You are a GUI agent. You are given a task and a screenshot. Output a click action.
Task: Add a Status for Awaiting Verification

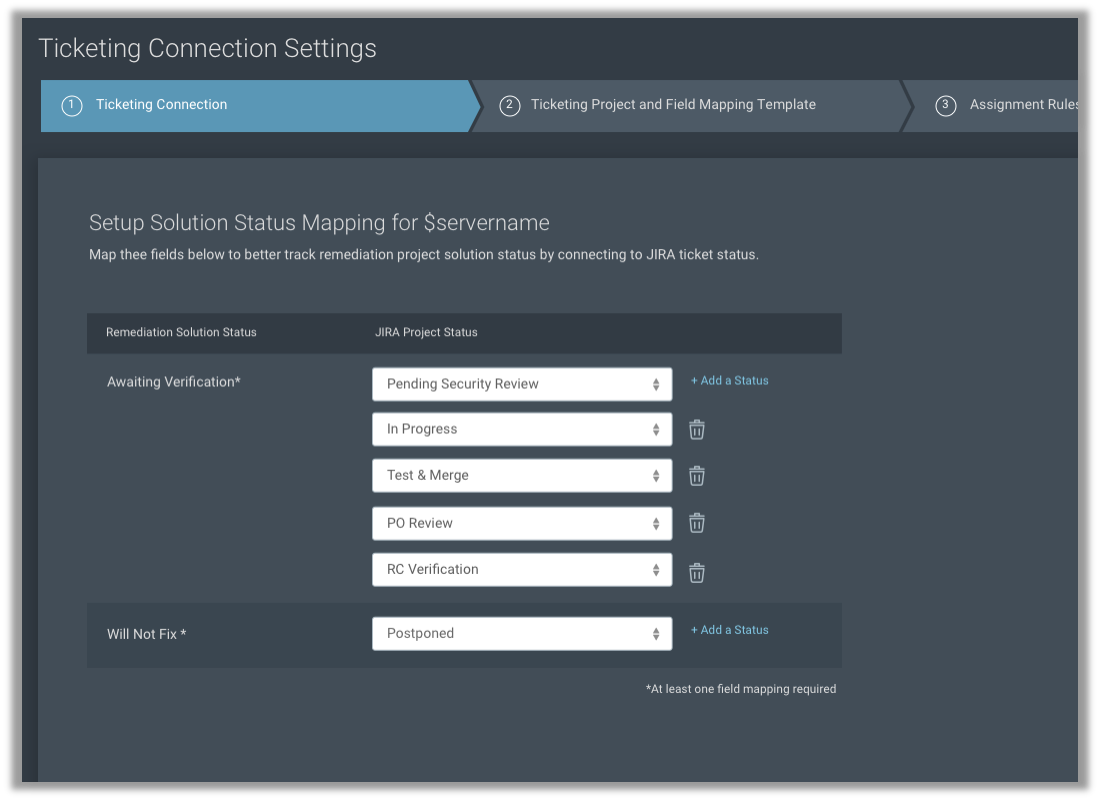[x=730, y=381]
